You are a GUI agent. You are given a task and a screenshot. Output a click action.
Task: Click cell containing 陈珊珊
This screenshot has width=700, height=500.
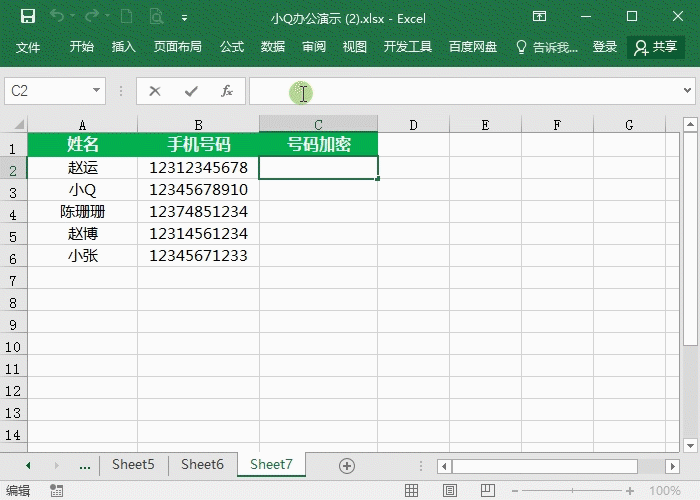point(83,212)
